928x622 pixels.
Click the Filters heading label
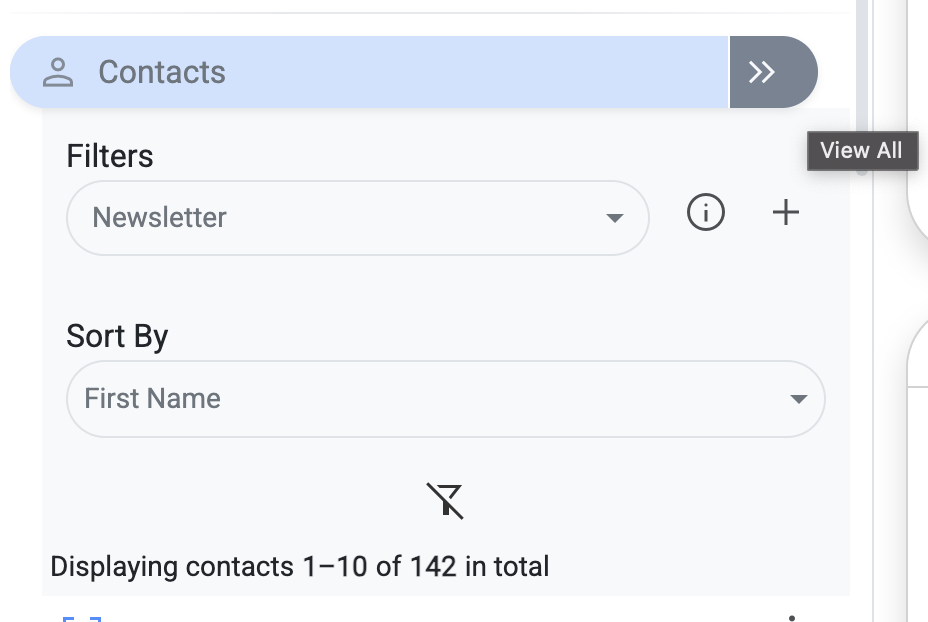[x=110, y=156]
